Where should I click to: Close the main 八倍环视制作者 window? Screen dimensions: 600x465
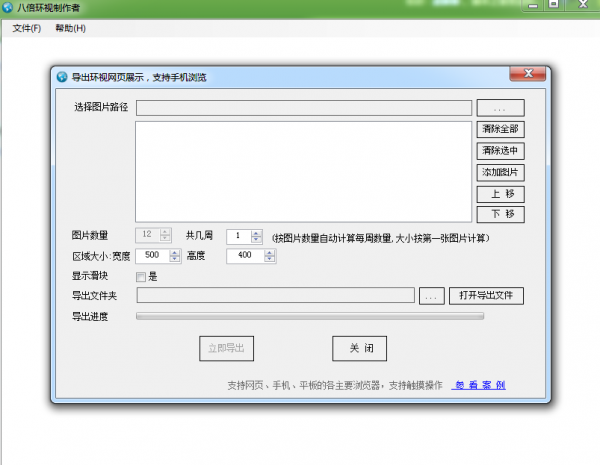coord(582,5)
